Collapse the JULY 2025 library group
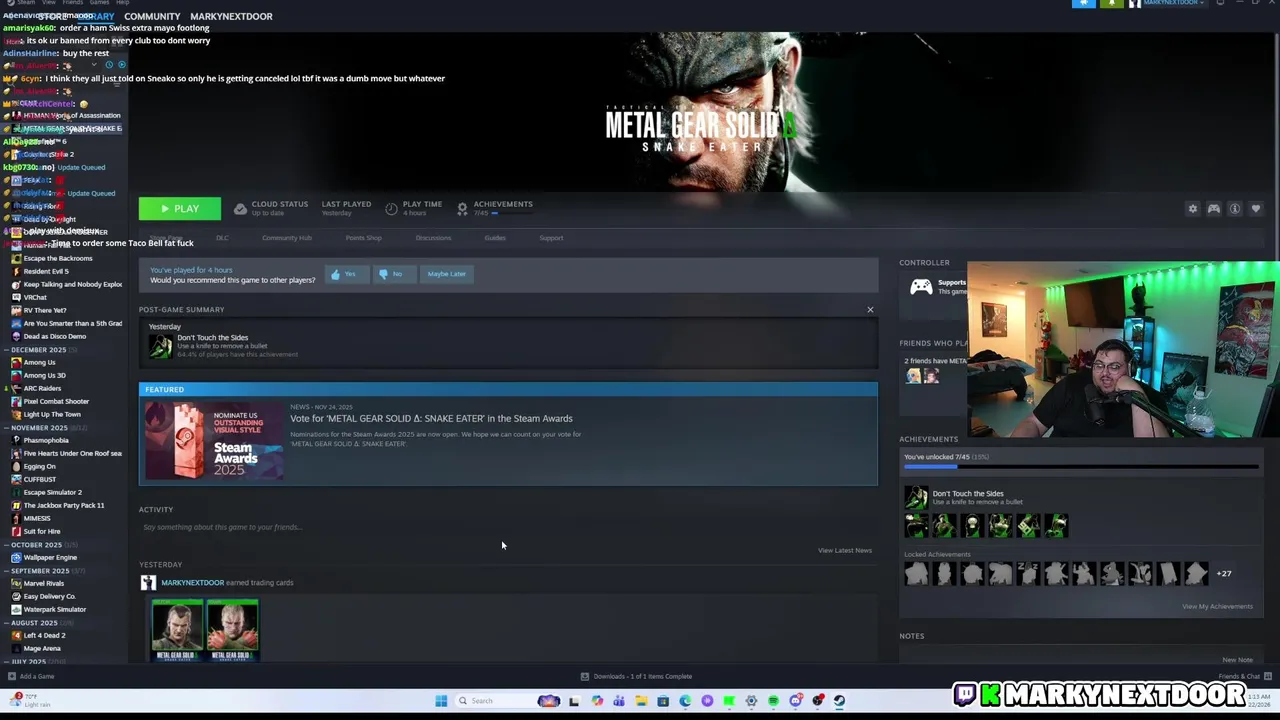Viewport: 1280px width, 720px height. coord(6,661)
